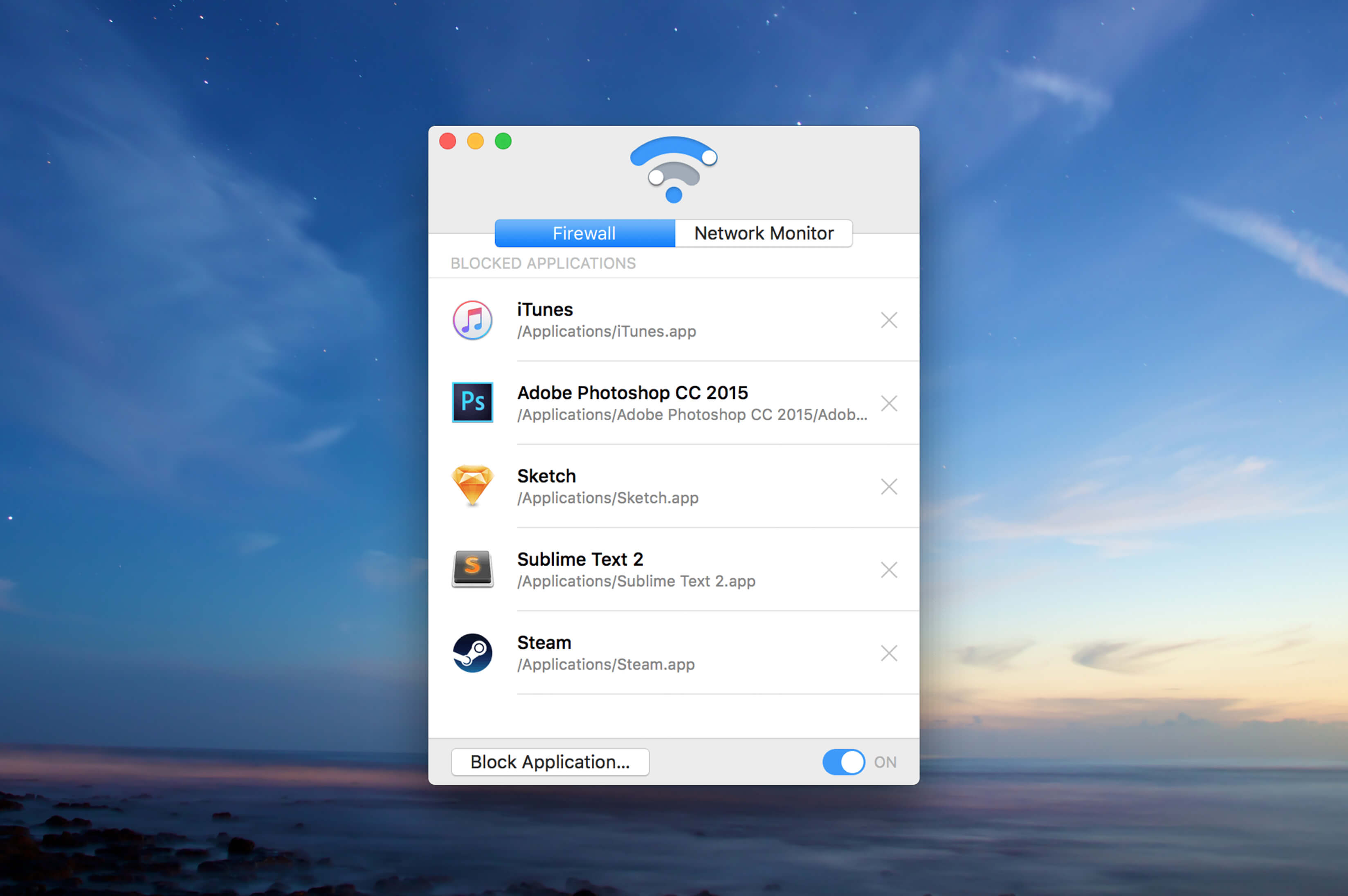Unblock Sublime Text 2 via X
The width and height of the screenshot is (1348, 896).
889,570
